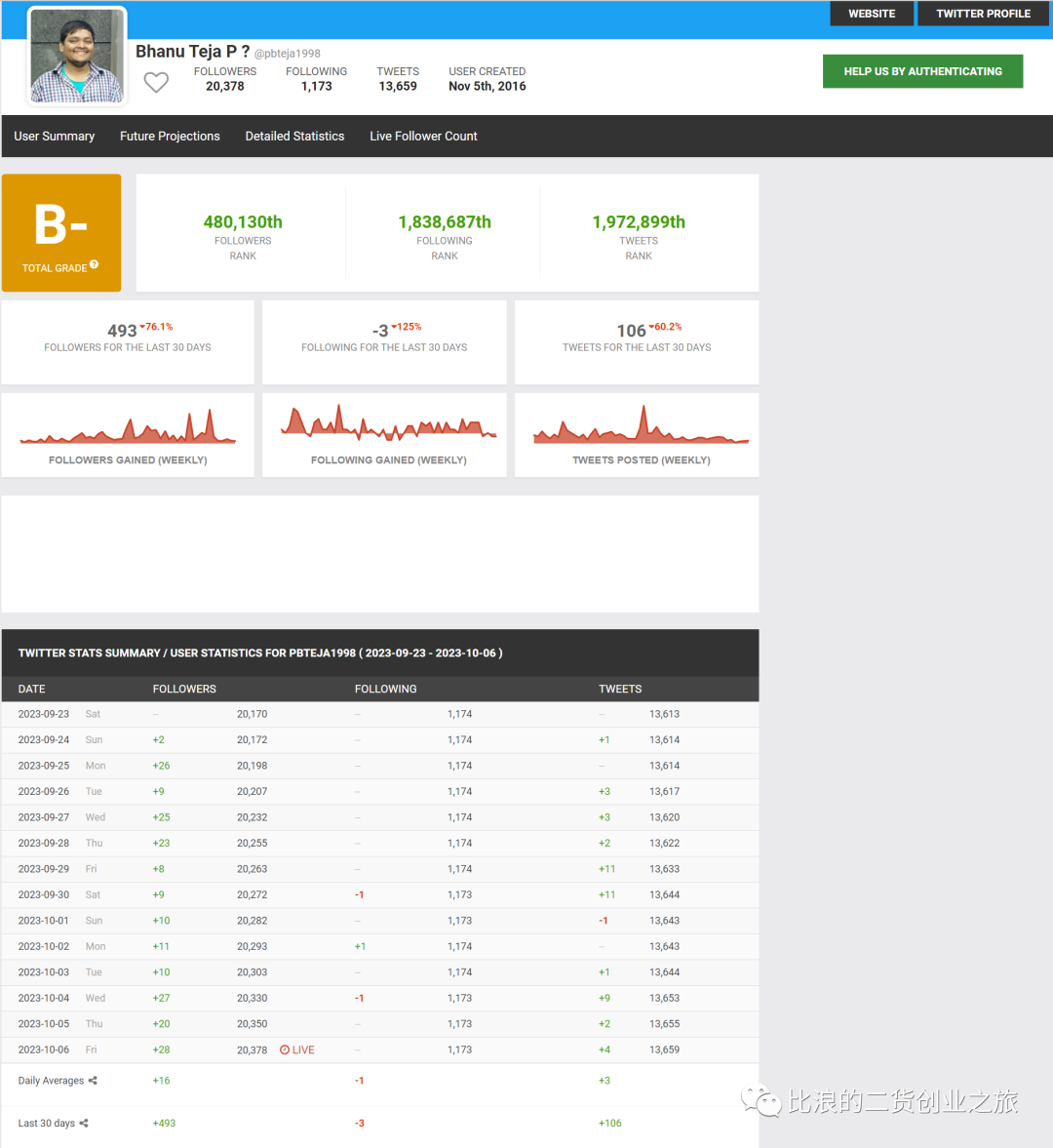
Task: Click follower total "20,255" for 2023-09-28
Action: (x=253, y=844)
